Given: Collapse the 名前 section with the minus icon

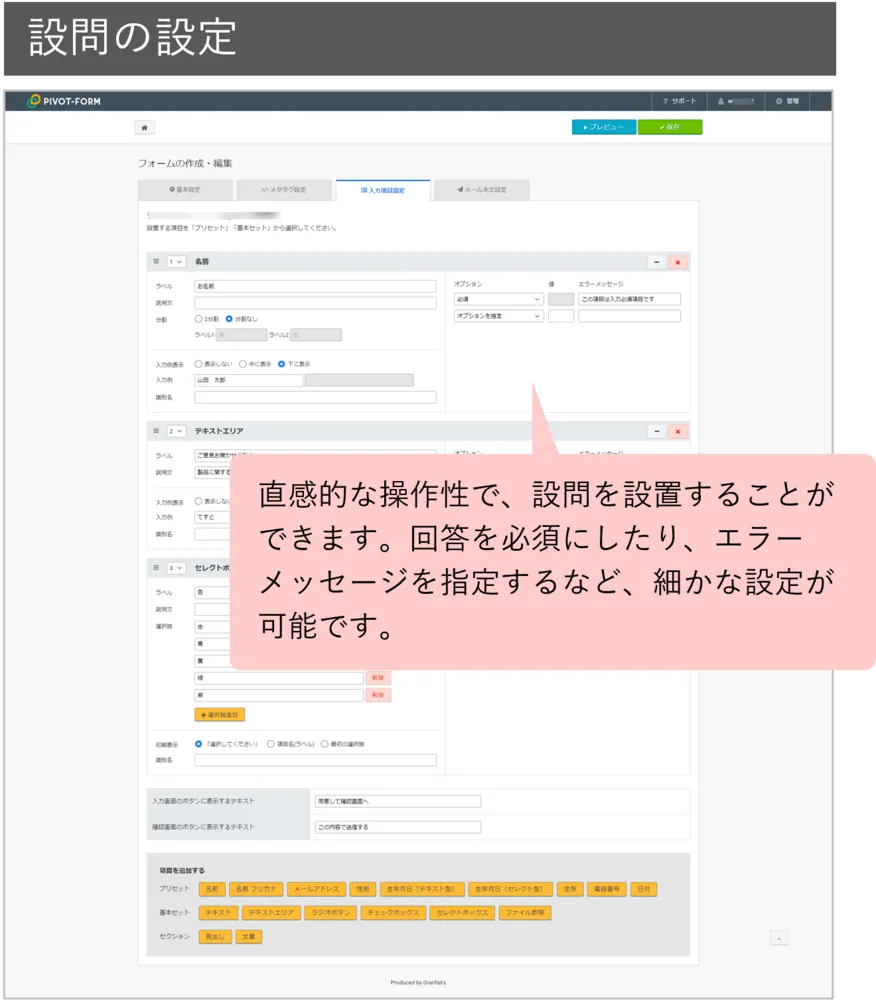Looking at the screenshot, I should coord(654,261).
